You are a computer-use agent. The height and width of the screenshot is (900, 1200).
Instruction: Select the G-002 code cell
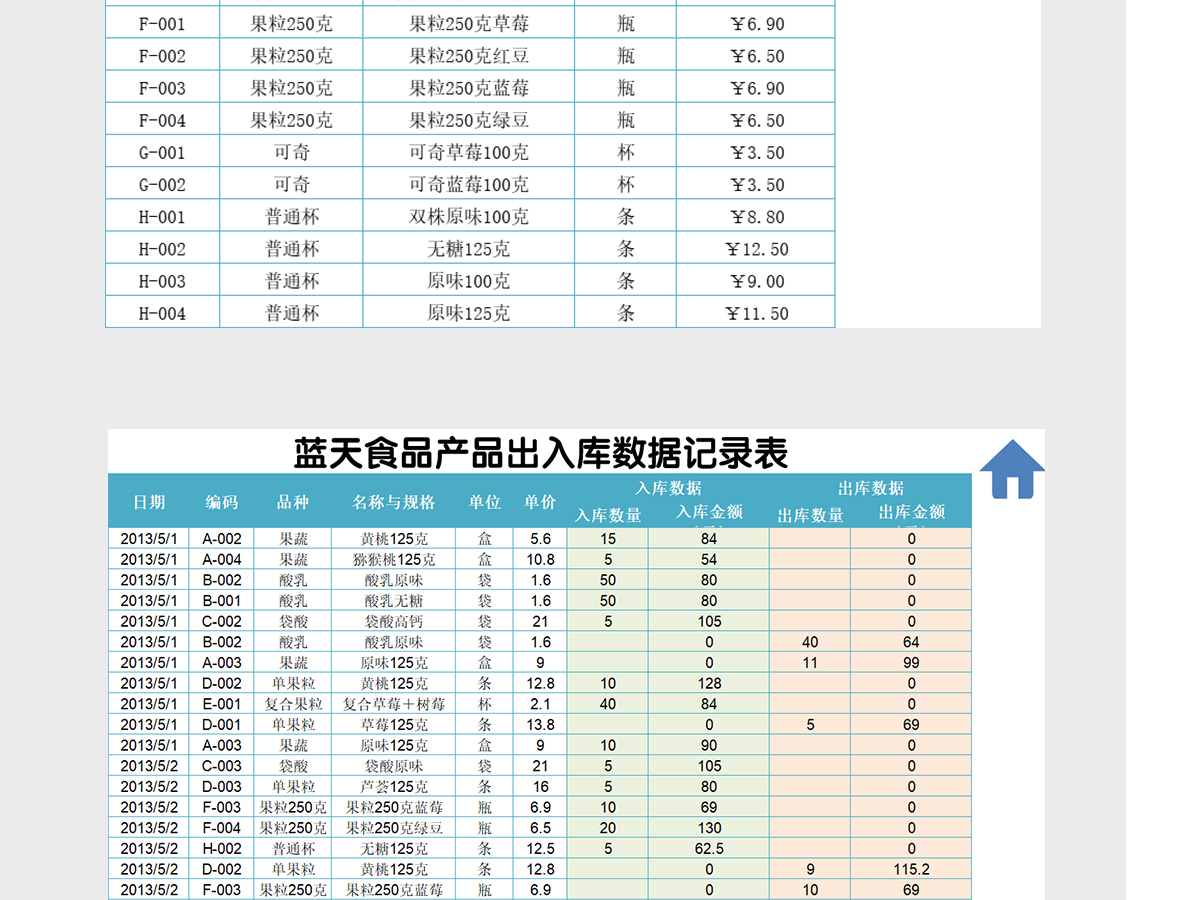tap(162, 184)
